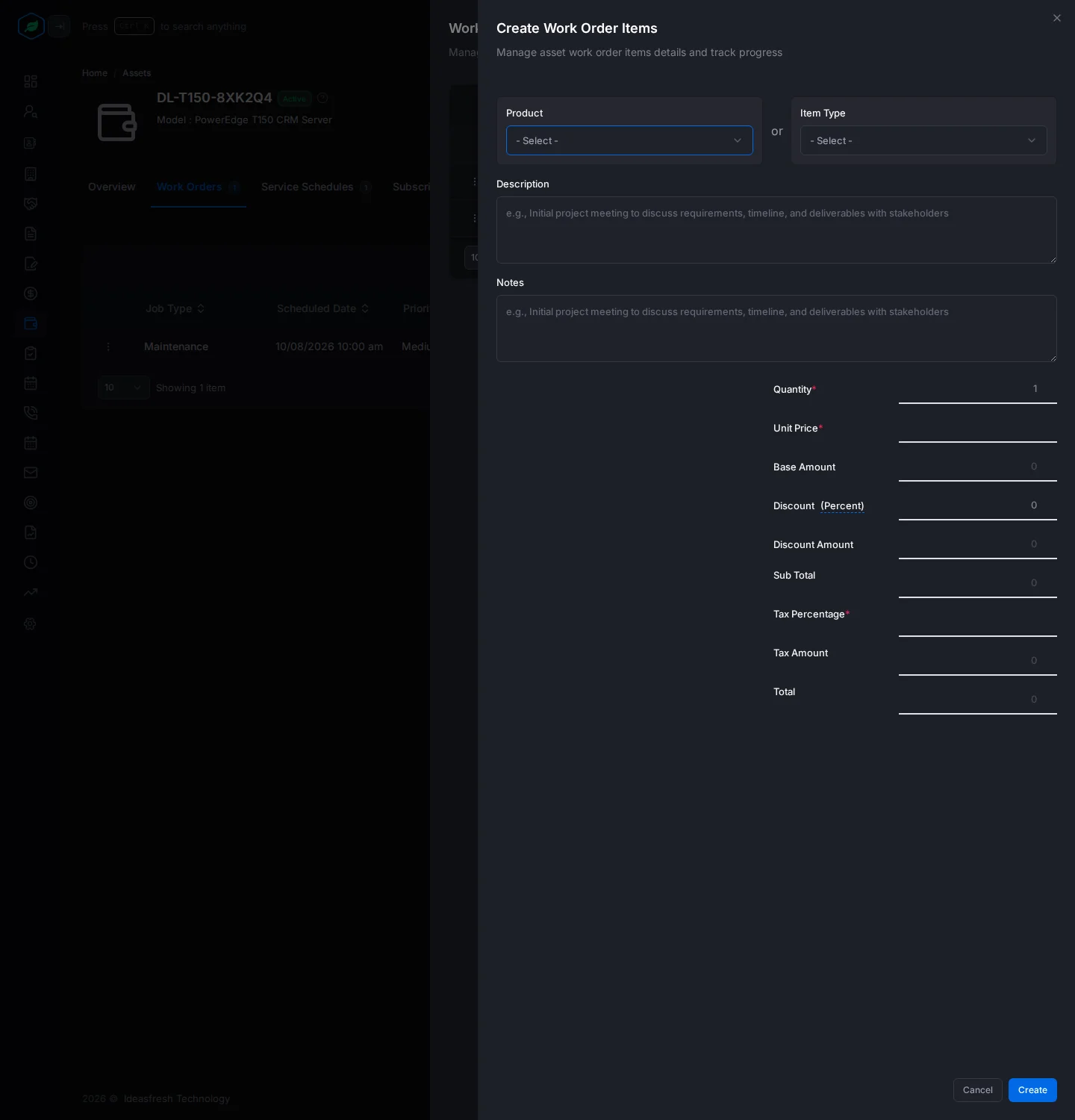Switch to the Overview tab
The height and width of the screenshot is (1120, 1075).
pos(112,187)
